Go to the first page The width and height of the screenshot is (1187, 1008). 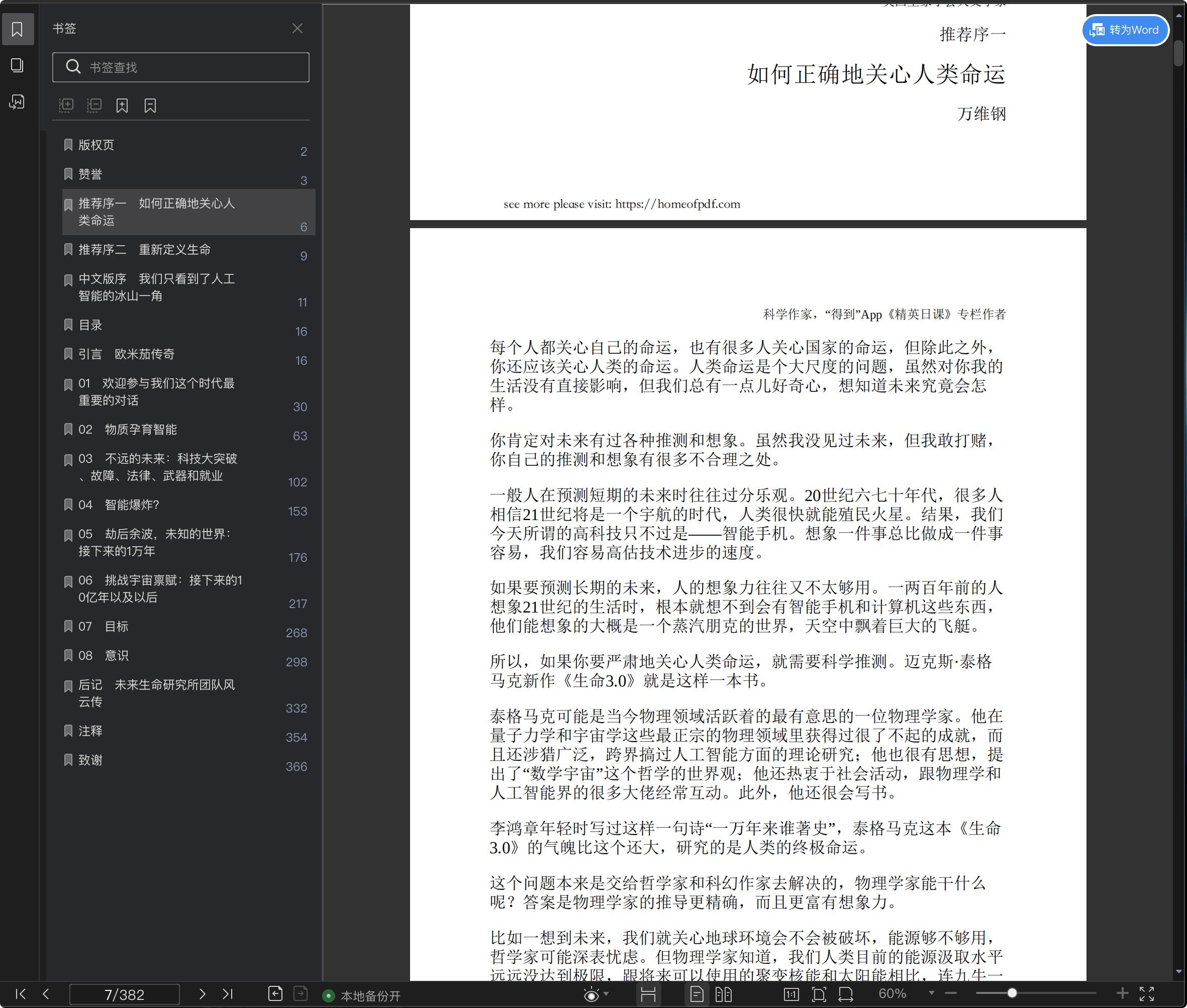coord(21,994)
